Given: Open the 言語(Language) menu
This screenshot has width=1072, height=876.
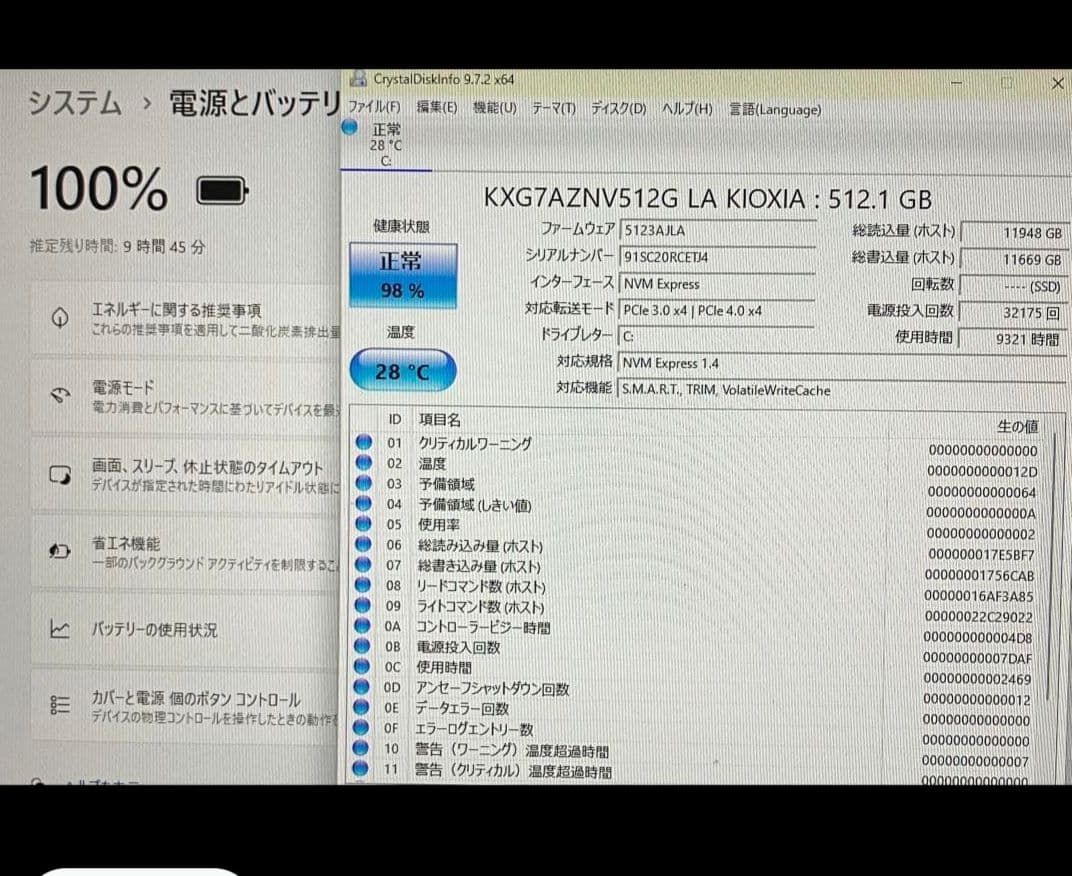Looking at the screenshot, I should click(x=774, y=110).
